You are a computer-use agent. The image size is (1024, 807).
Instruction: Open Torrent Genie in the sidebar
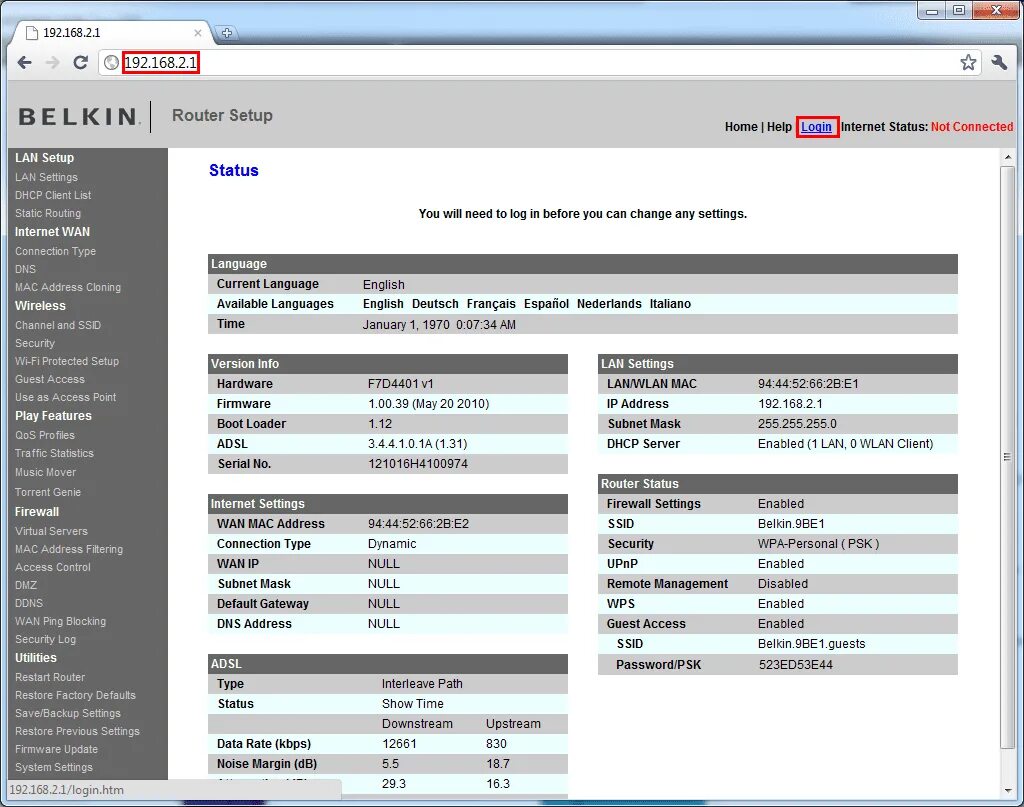point(48,492)
